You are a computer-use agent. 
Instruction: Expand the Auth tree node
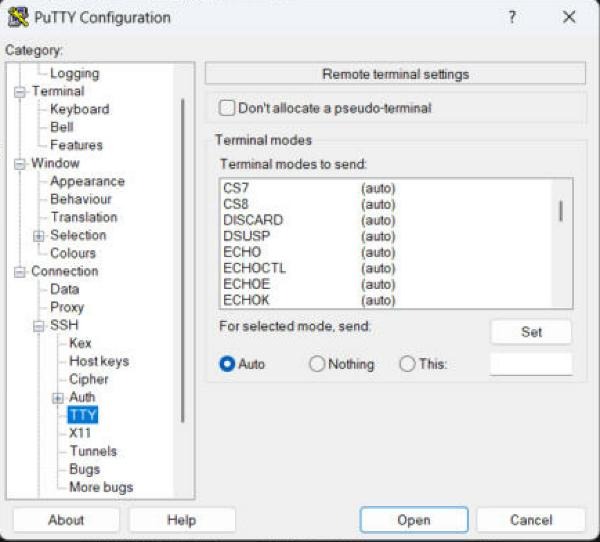(x=57, y=398)
